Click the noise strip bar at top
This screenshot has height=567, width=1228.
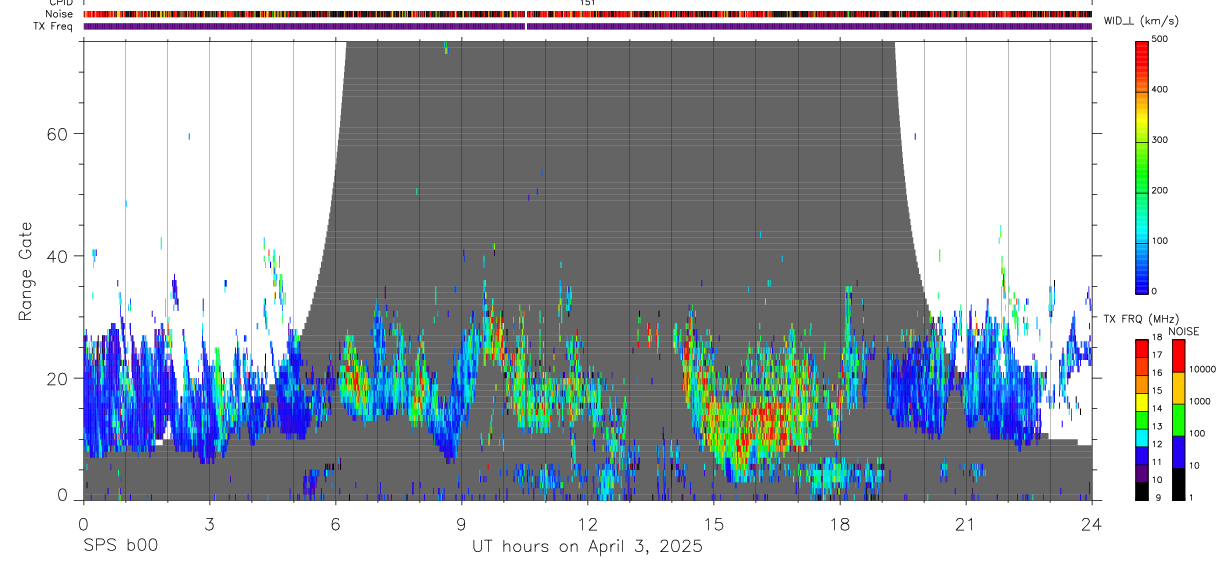tap(587, 14)
